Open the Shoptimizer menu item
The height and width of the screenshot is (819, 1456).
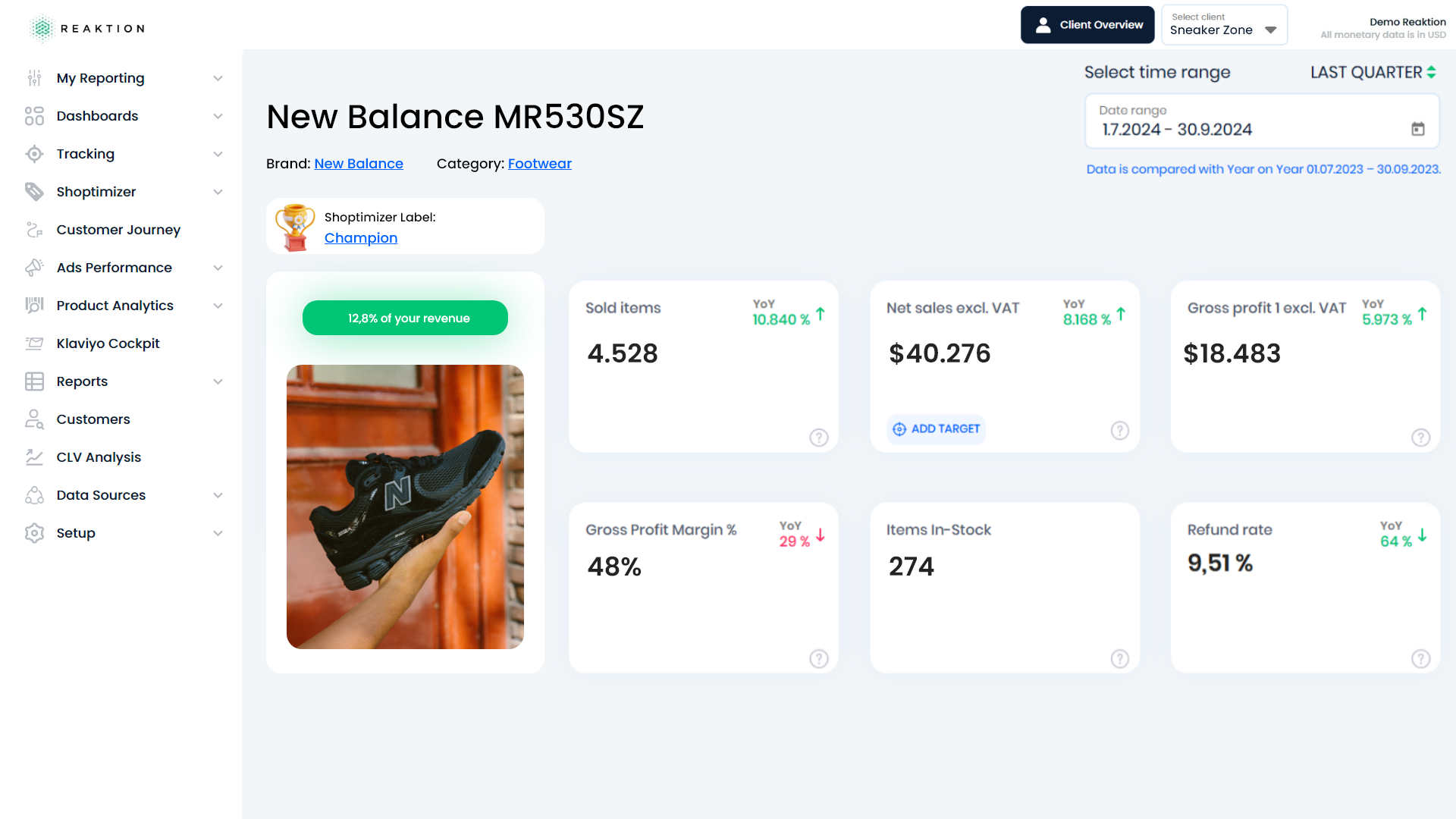[96, 192]
